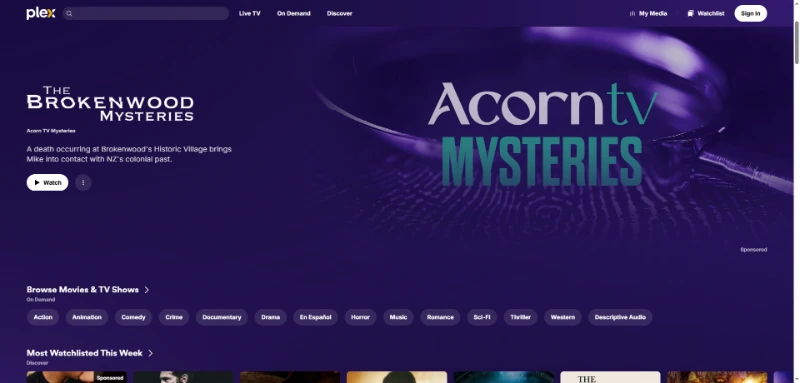
Task: Click Discover label under Most Watchlisted
Action: (x=37, y=363)
